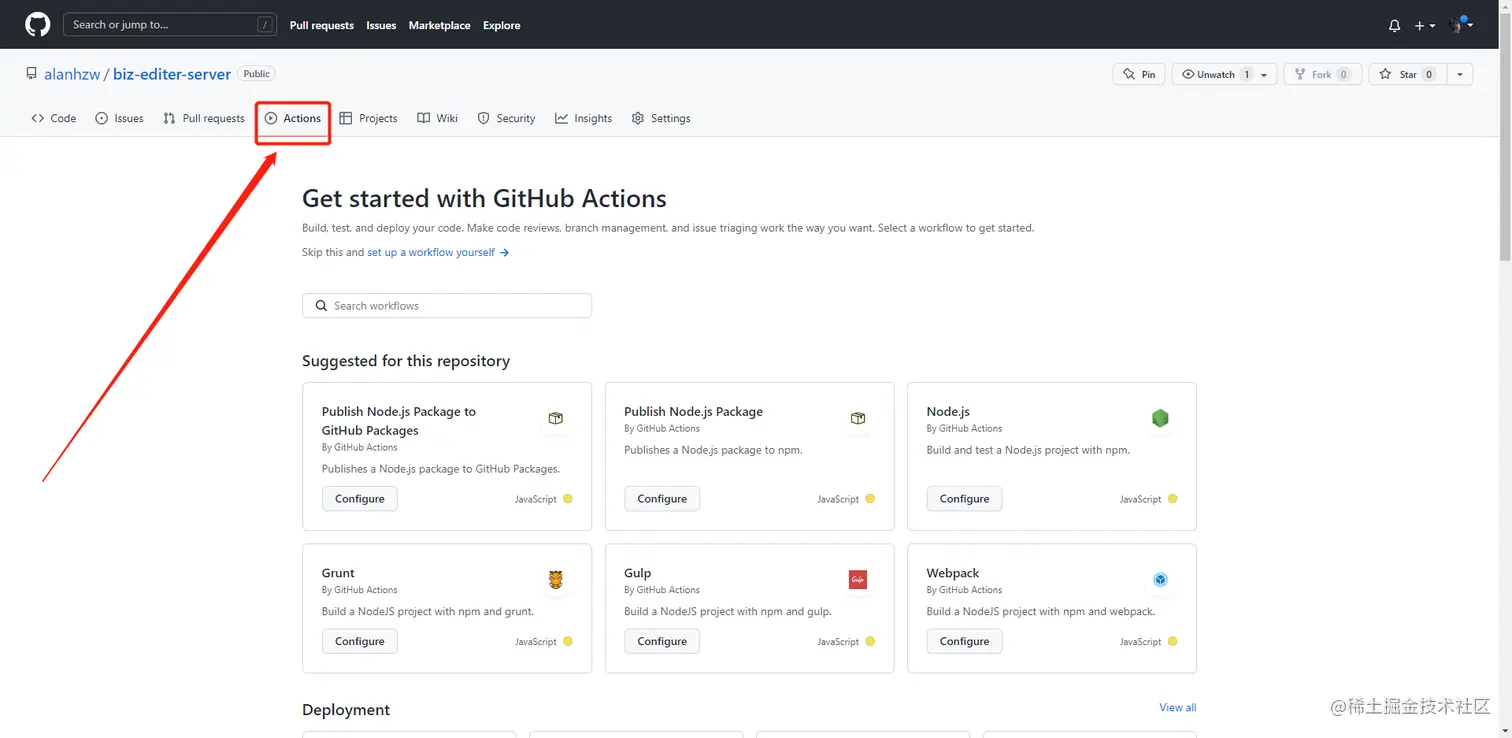Click the green Node.js hexagon icon
Screen dimensions: 1512x738
point(1160,418)
